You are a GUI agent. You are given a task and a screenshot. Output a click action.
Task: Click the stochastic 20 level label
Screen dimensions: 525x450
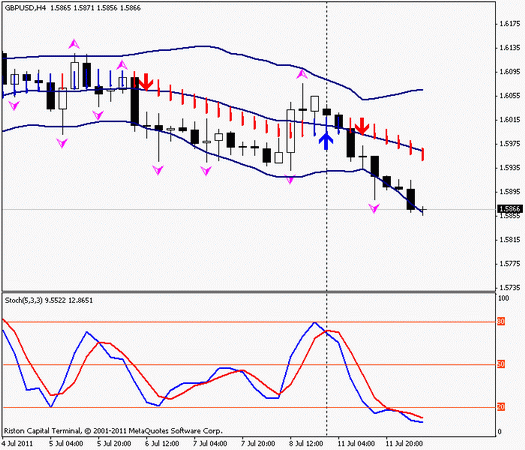point(501,407)
